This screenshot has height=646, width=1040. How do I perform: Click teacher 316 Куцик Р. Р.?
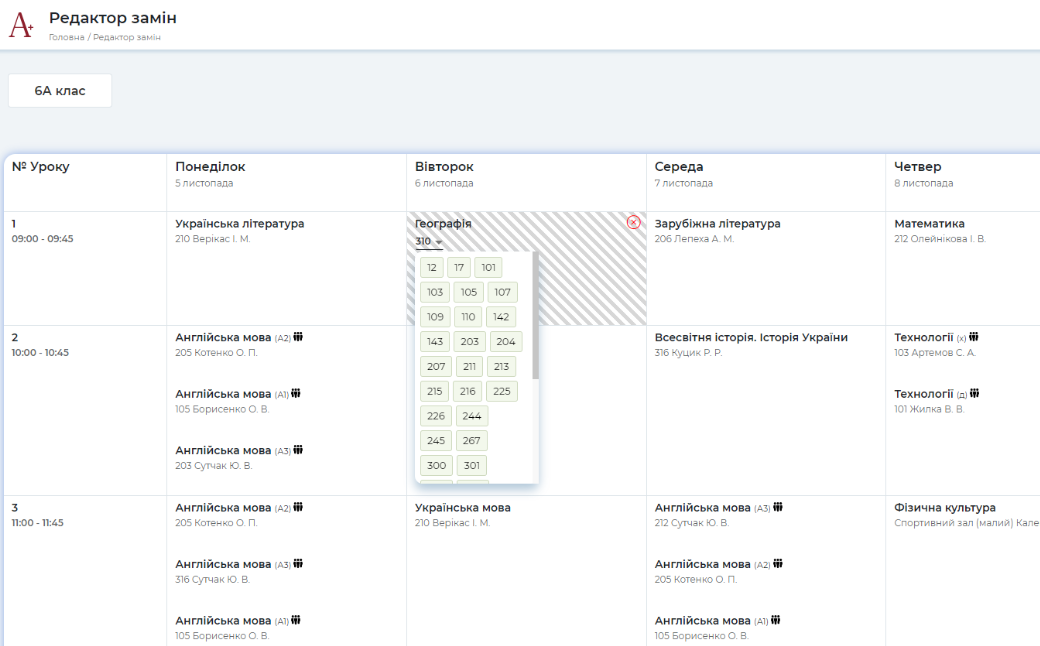(x=688, y=353)
